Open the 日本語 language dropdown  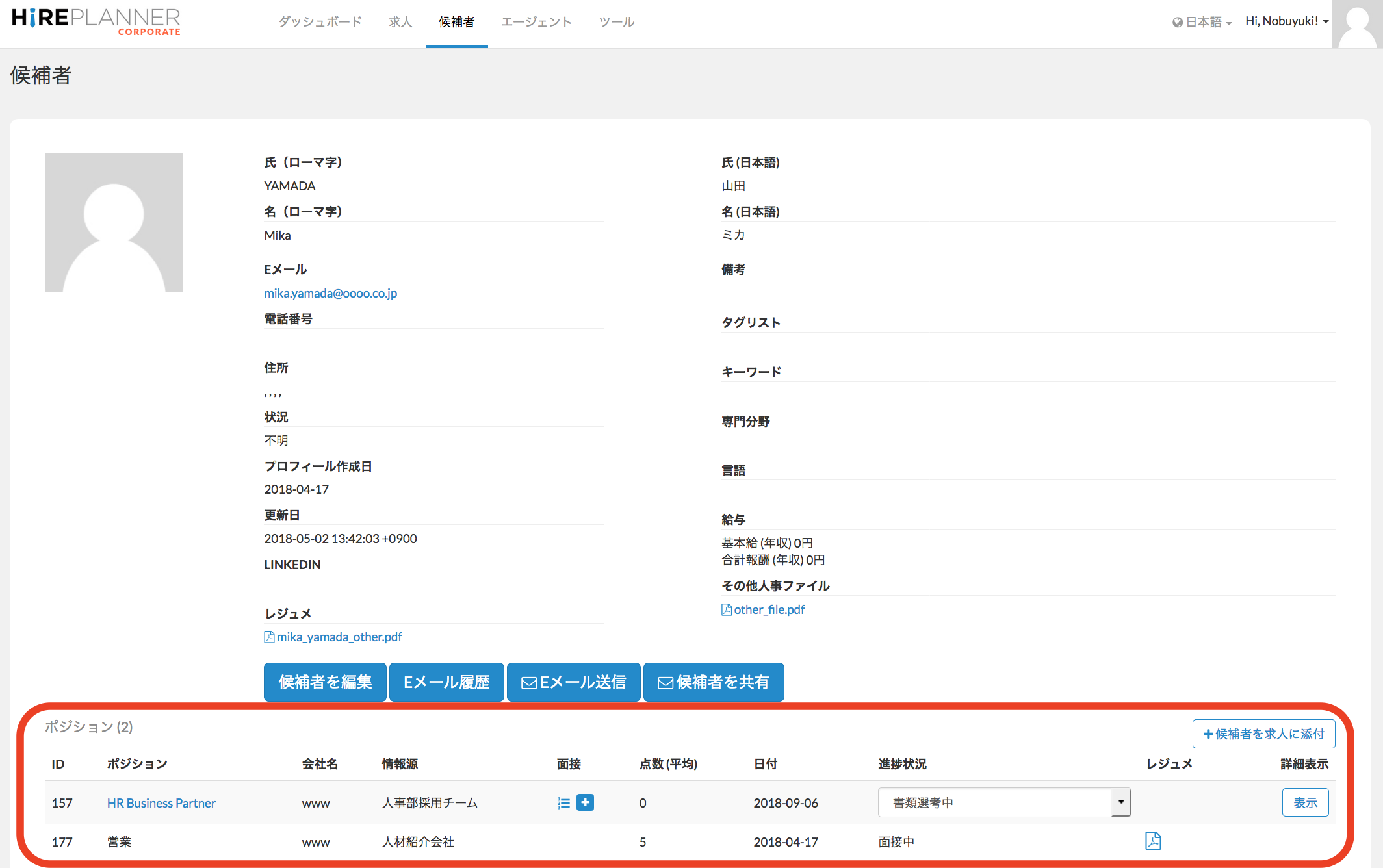coord(1203,22)
